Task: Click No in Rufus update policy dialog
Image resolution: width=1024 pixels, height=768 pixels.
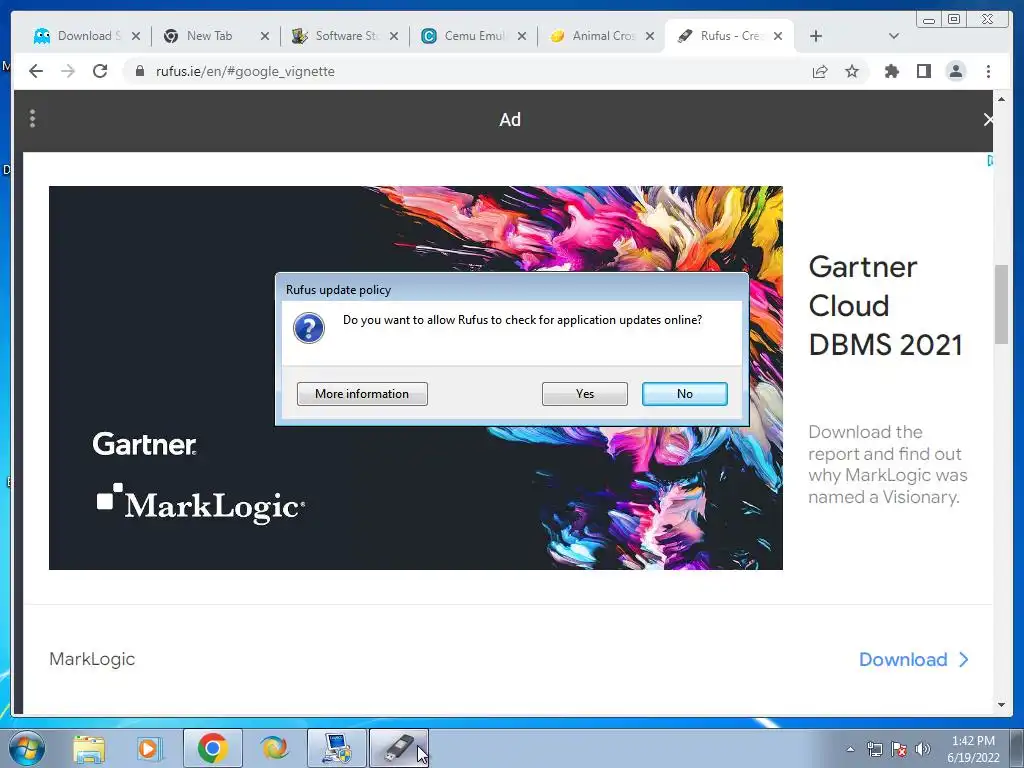Action: tap(684, 394)
